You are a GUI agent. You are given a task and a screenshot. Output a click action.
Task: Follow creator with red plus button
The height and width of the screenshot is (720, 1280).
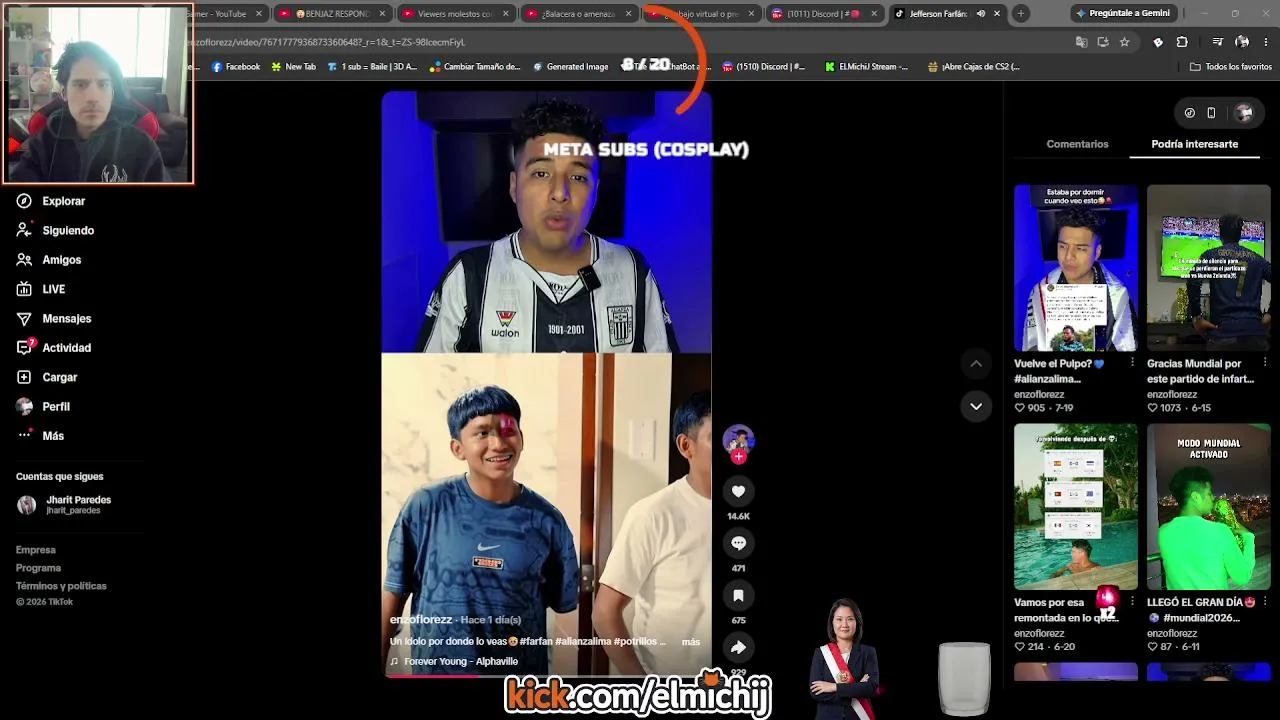(x=738, y=457)
